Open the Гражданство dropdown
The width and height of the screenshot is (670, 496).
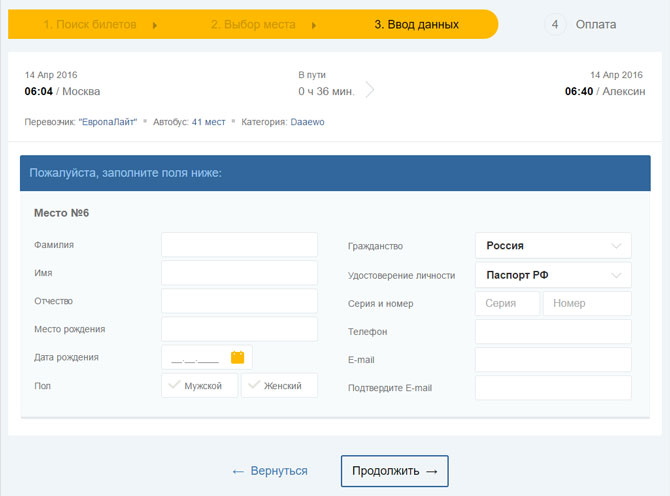coord(552,245)
